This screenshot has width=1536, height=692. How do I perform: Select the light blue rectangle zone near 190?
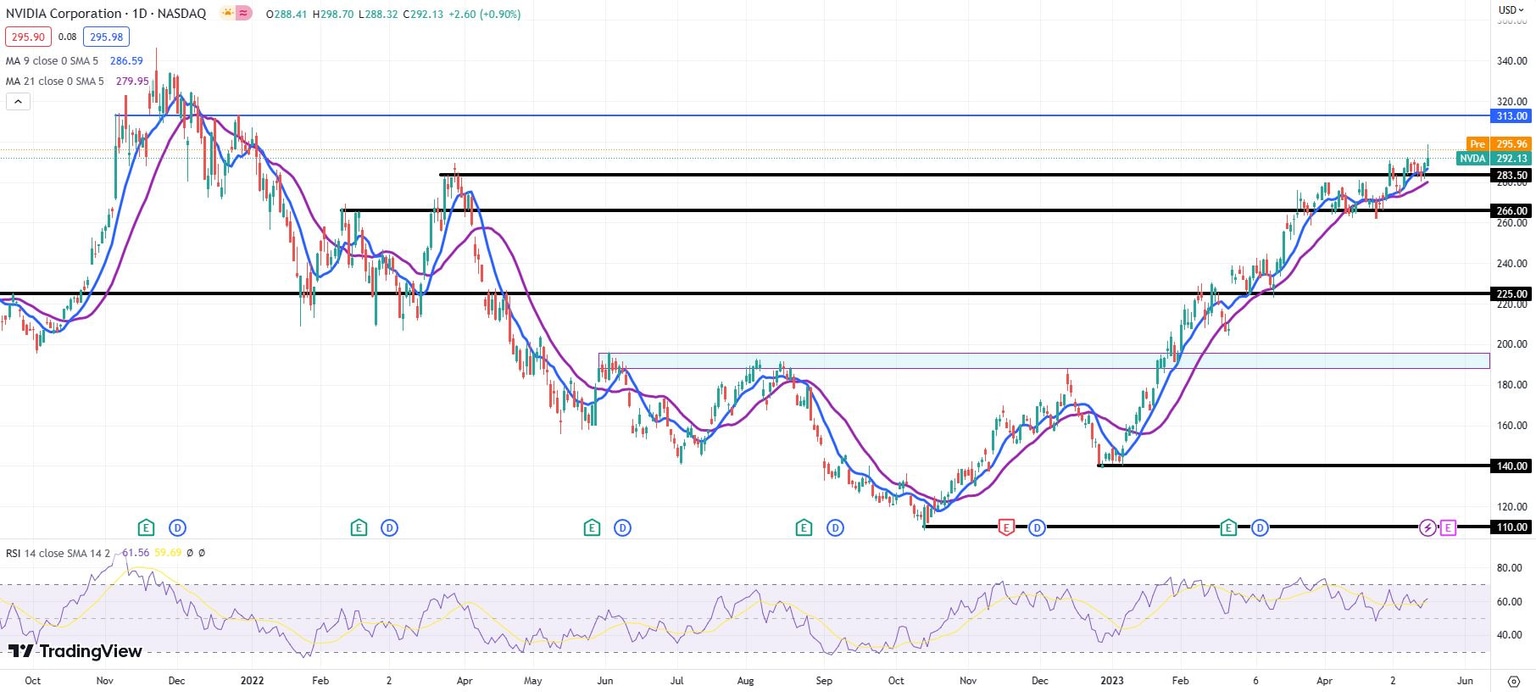[1044, 360]
